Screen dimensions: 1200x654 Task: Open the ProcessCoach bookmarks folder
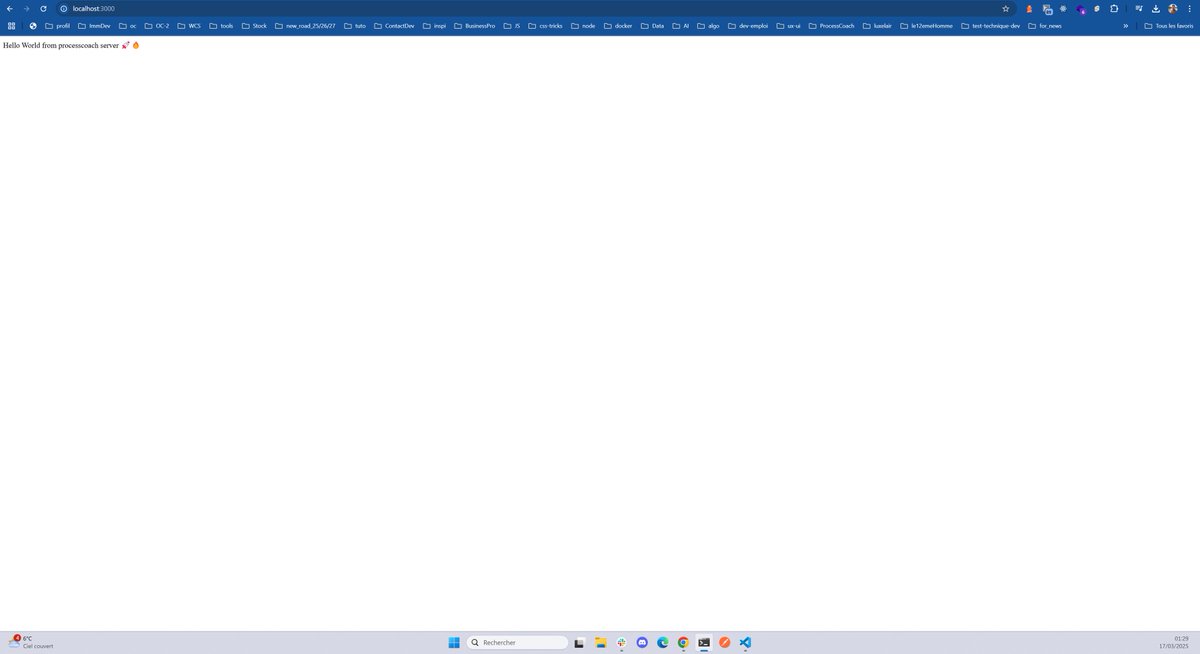[x=831, y=25]
